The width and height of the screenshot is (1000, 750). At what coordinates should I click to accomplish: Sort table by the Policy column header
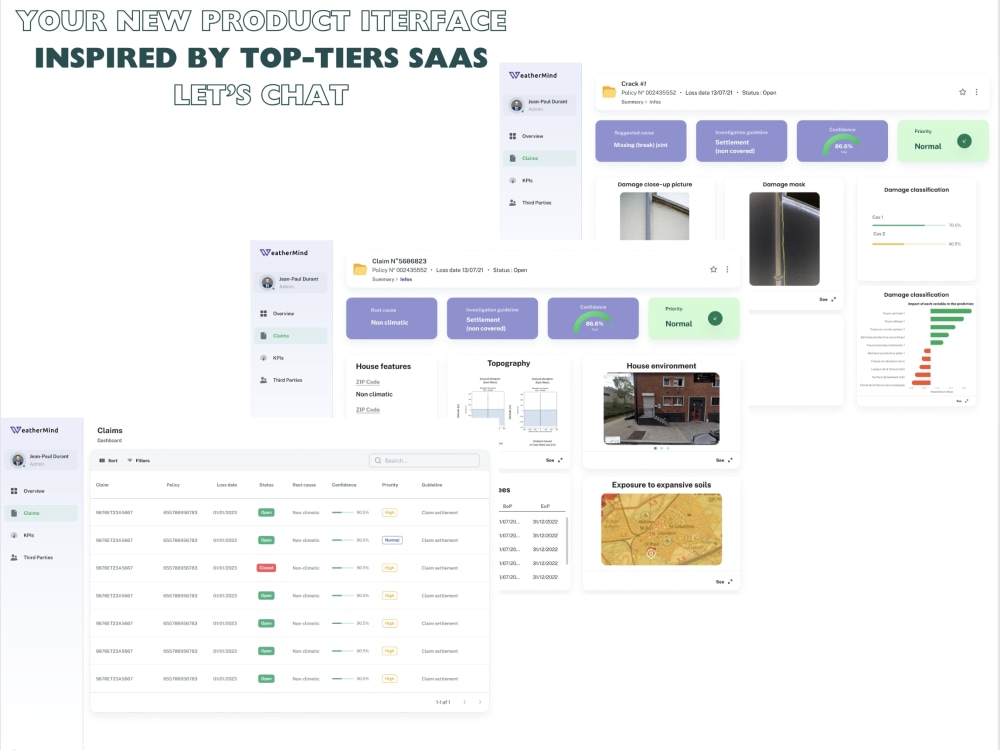coord(173,485)
